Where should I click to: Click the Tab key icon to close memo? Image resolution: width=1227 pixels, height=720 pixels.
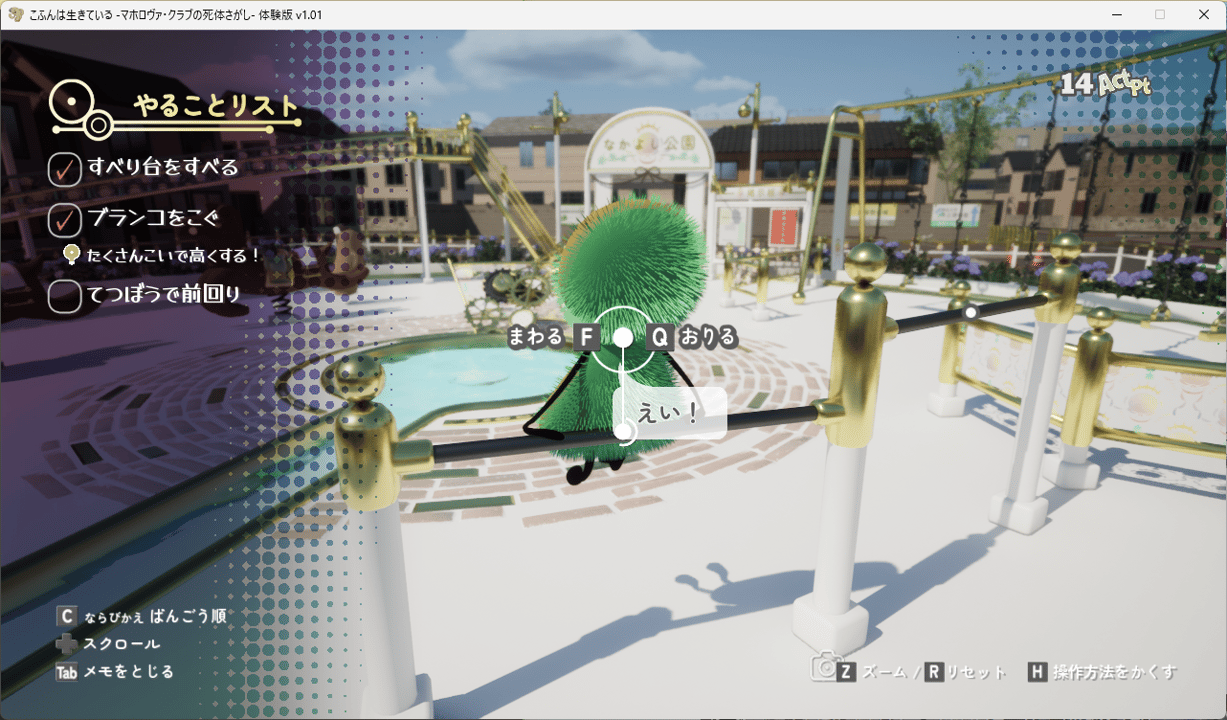pos(66,672)
